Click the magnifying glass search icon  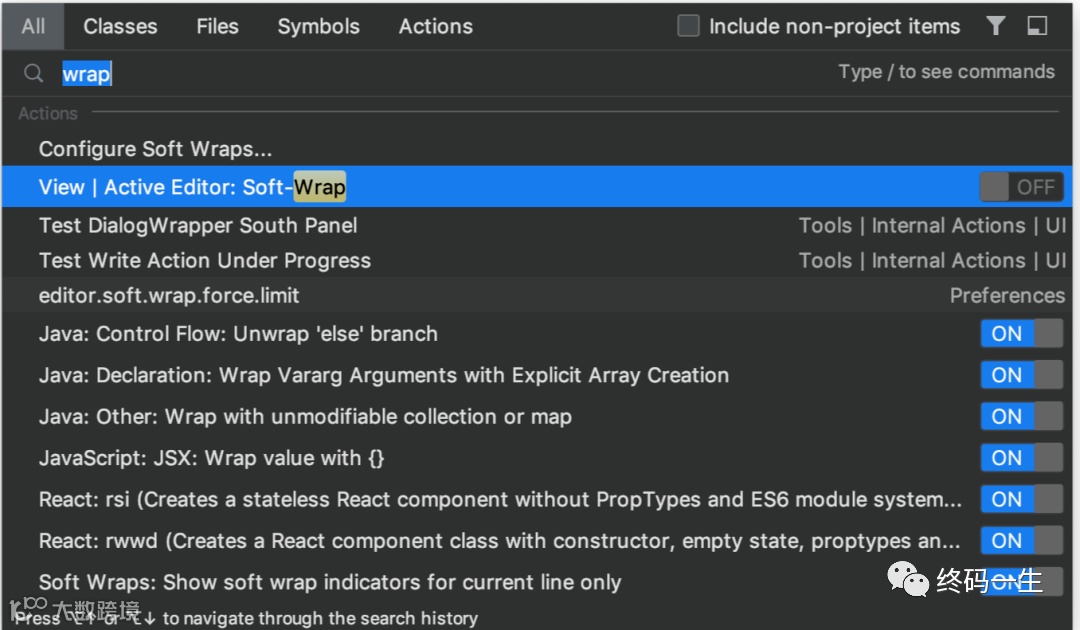pyautogui.click(x=34, y=74)
